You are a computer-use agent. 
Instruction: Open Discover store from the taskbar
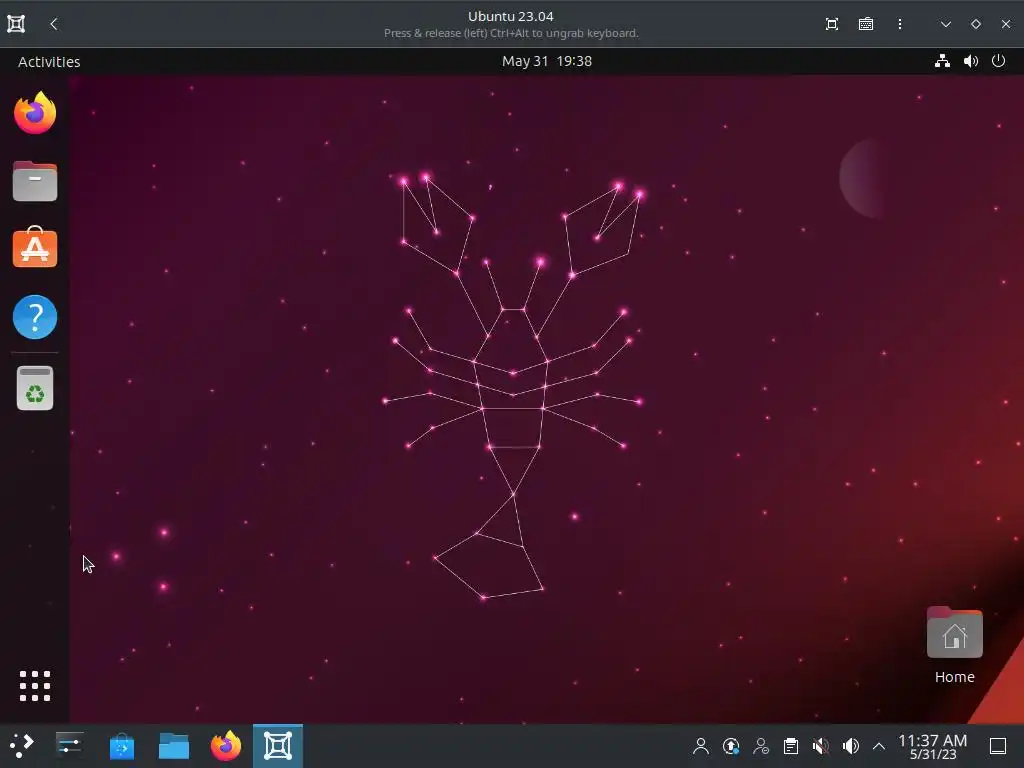pos(121,746)
